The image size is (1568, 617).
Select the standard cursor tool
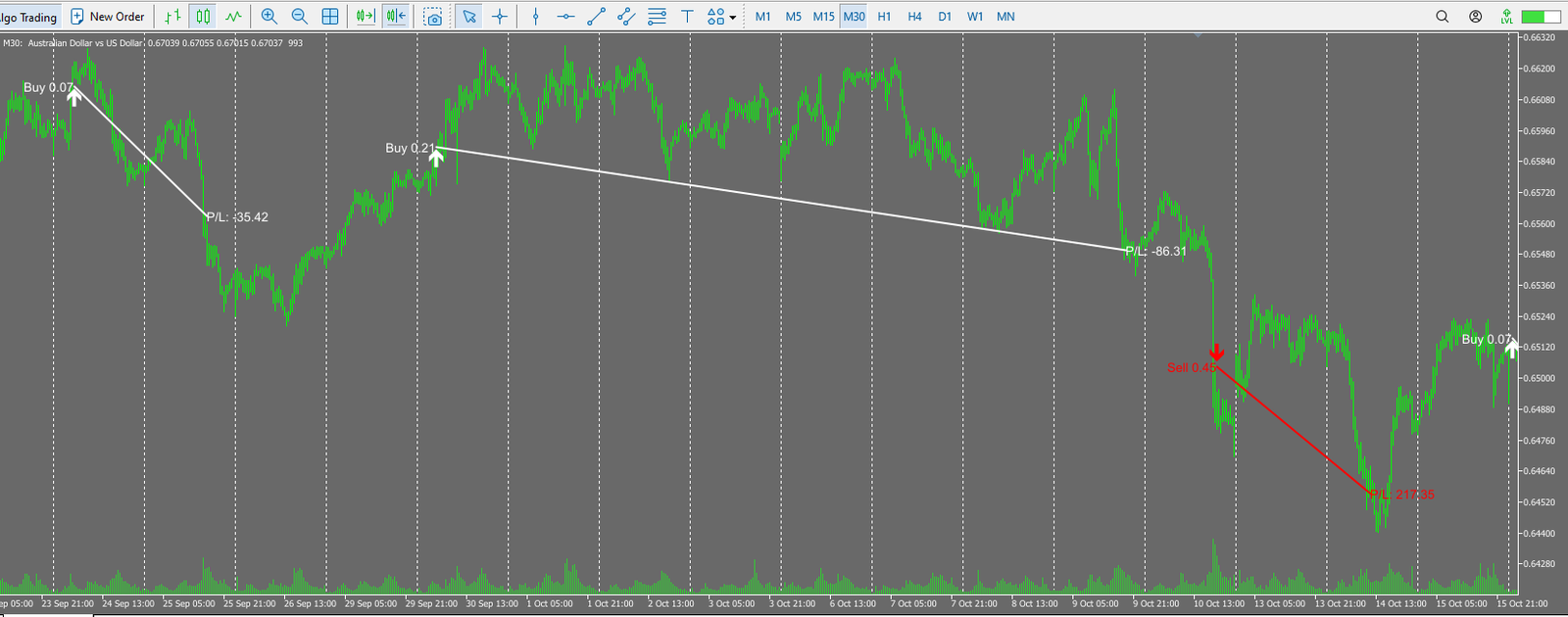(469, 17)
